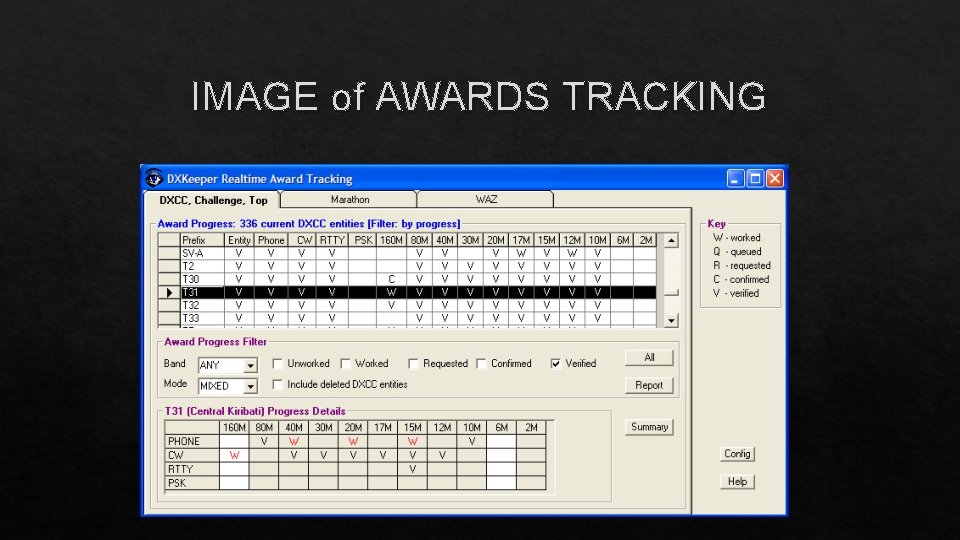
Task: Click the V in CW 30M cell
Action: coord(323,456)
